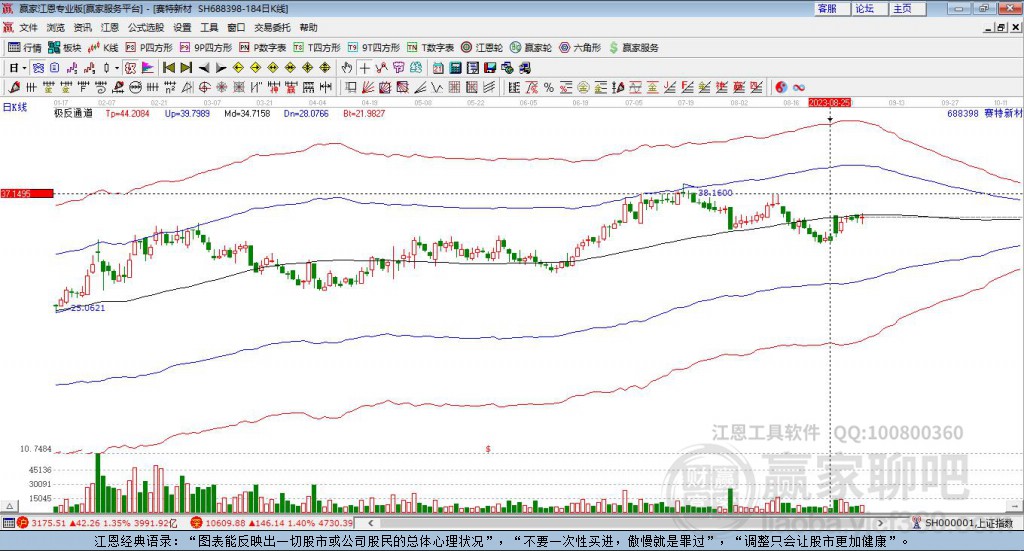The image size is (1024, 551).
Task: Open the calculator tool icon
Action: coord(455,68)
